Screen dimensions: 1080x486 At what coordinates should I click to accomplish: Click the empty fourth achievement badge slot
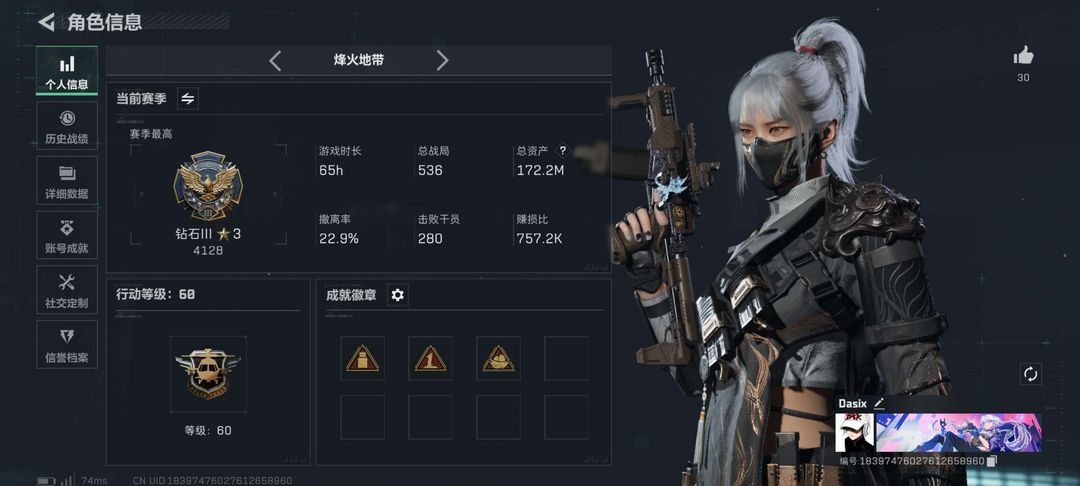[x=566, y=358]
